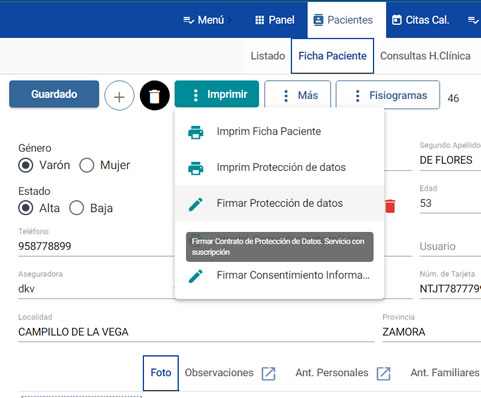Select Mujer gender radio button

coord(87,165)
